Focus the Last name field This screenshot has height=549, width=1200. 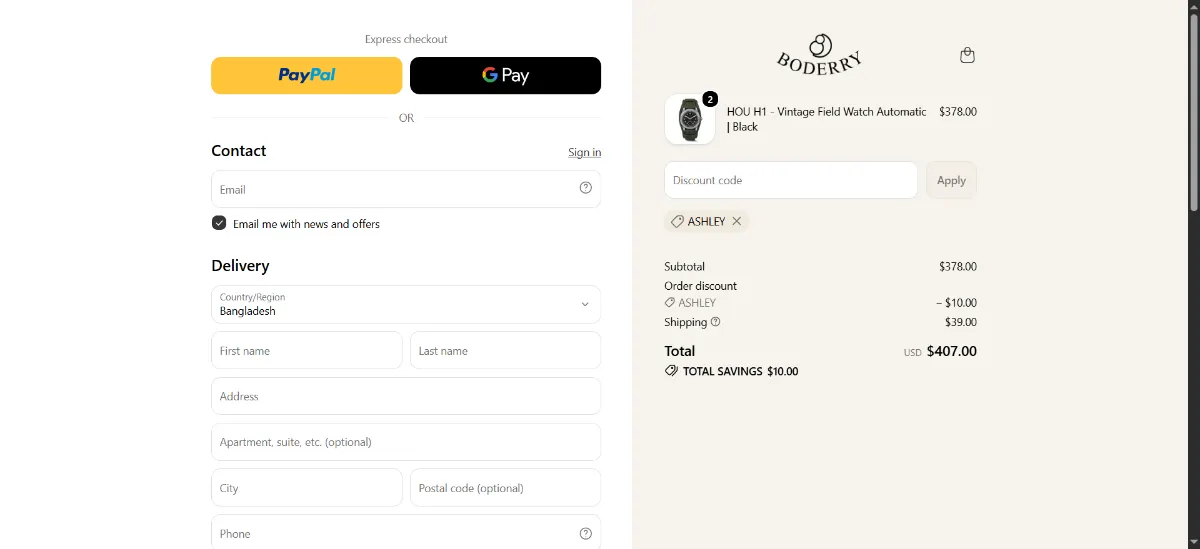pyautogui.click(x=505, y=351)
